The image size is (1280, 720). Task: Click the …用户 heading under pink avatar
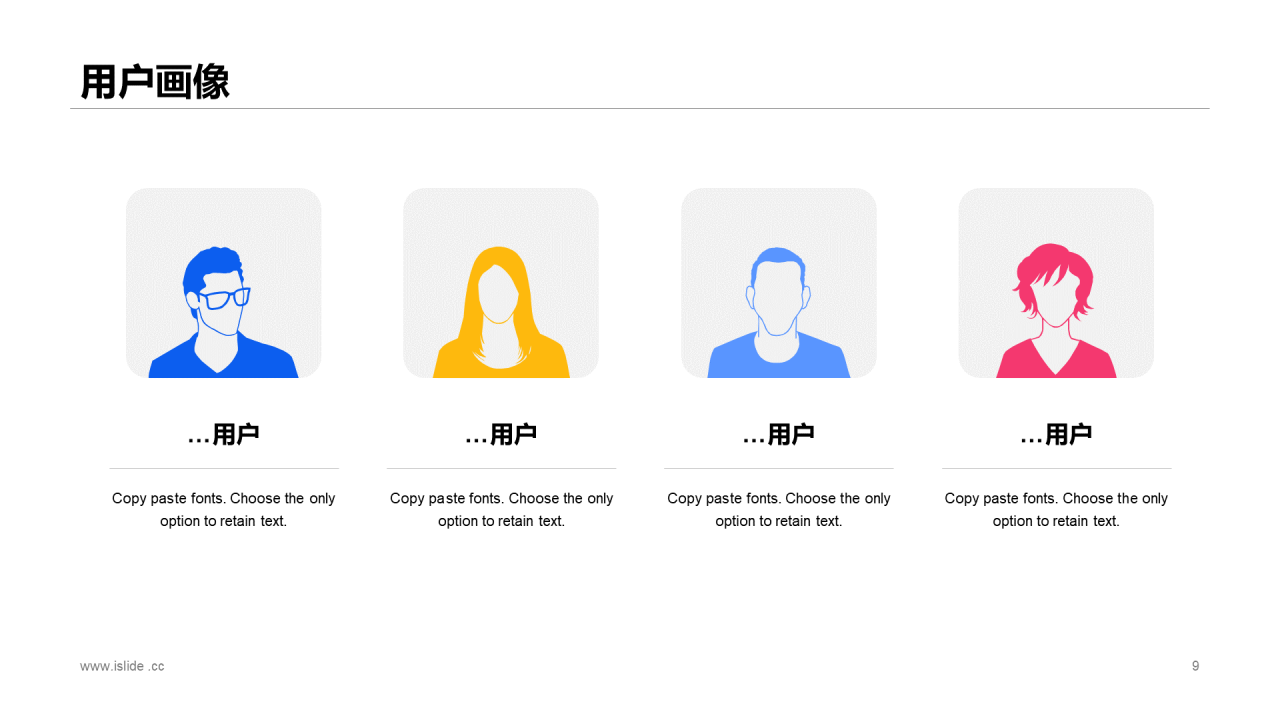click(x=1056, y=434)
